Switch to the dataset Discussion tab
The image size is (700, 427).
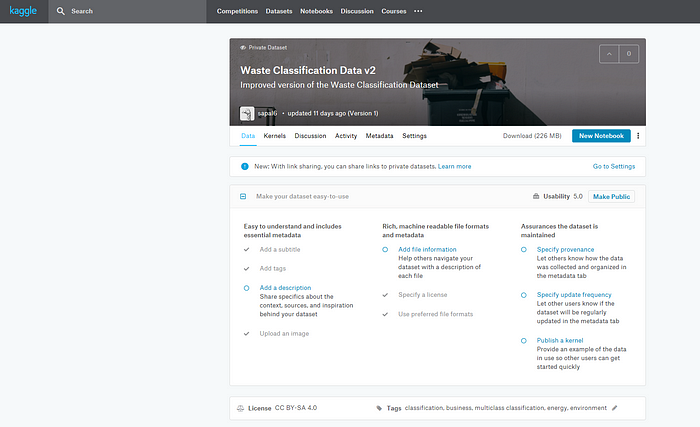click(310, 136)
